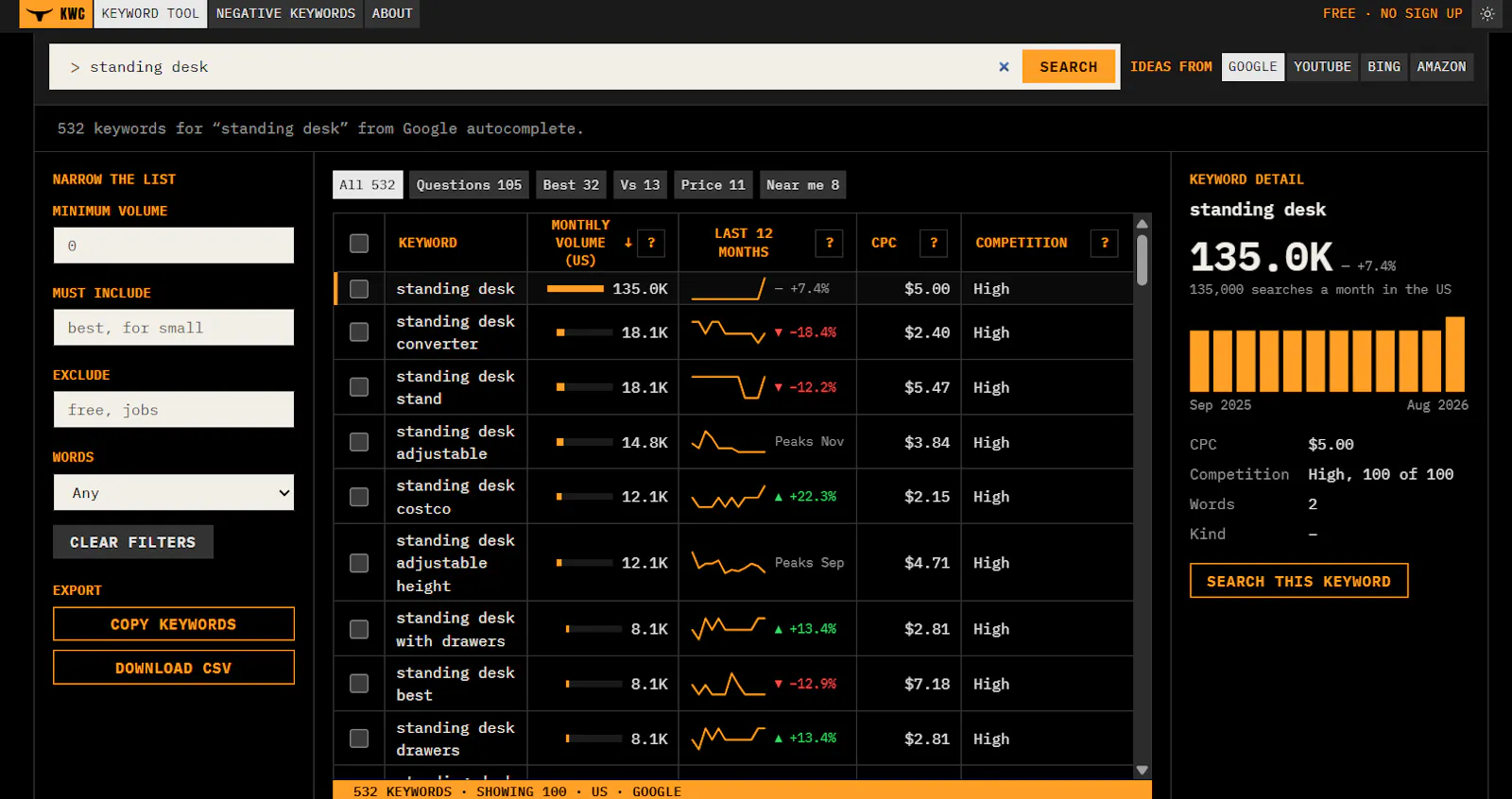1512x799 pixels.
Task: Click Clear Filters button
Action: [x=133, y=542]
